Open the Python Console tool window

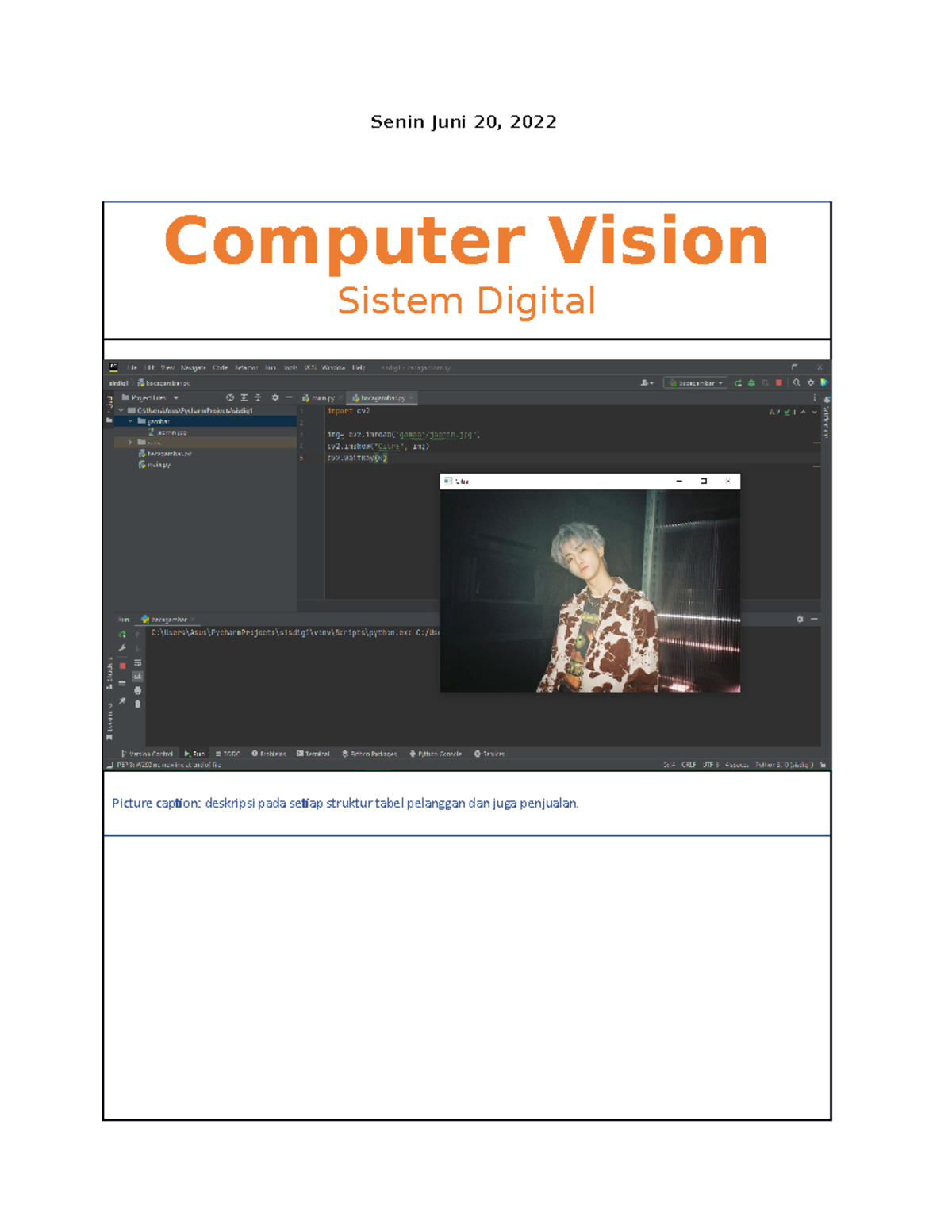coord(439,754)
